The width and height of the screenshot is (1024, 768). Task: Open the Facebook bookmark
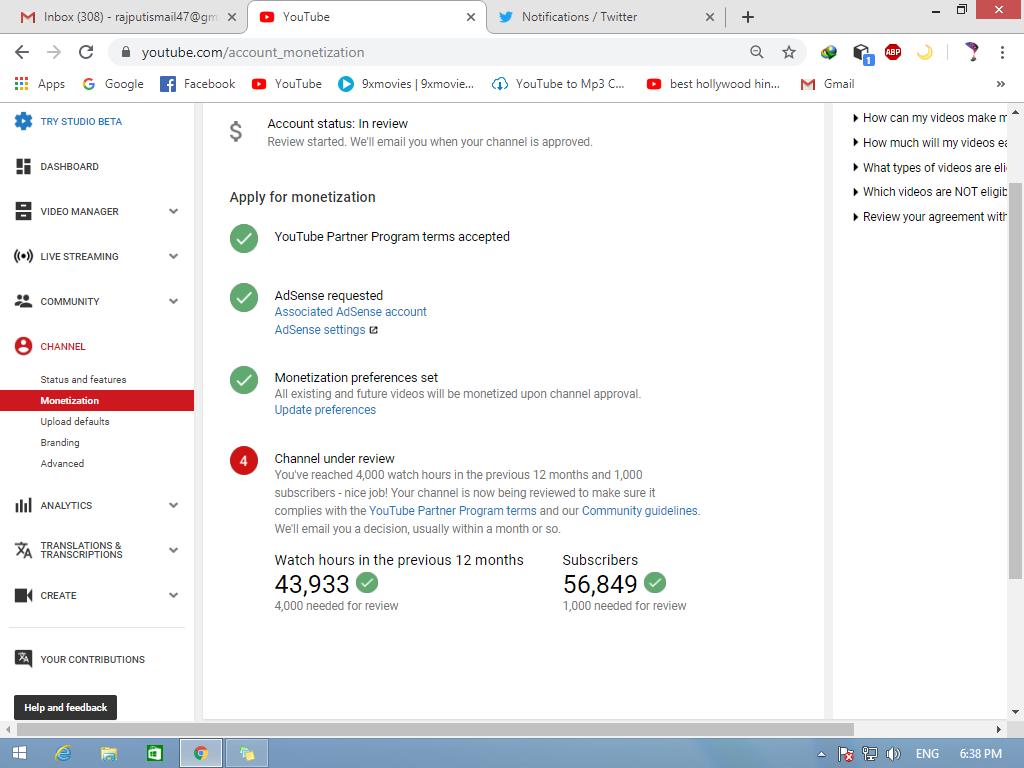pyautogui.click(x=198, y=84)
